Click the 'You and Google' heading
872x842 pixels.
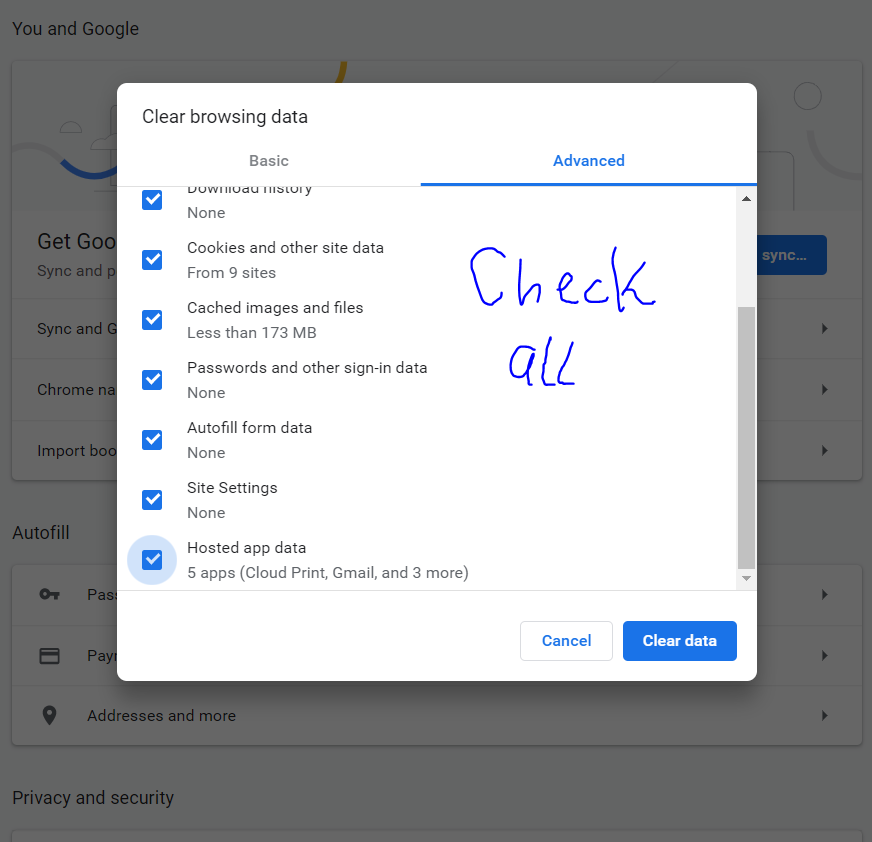pyautogui.click(x=76, y=28)
